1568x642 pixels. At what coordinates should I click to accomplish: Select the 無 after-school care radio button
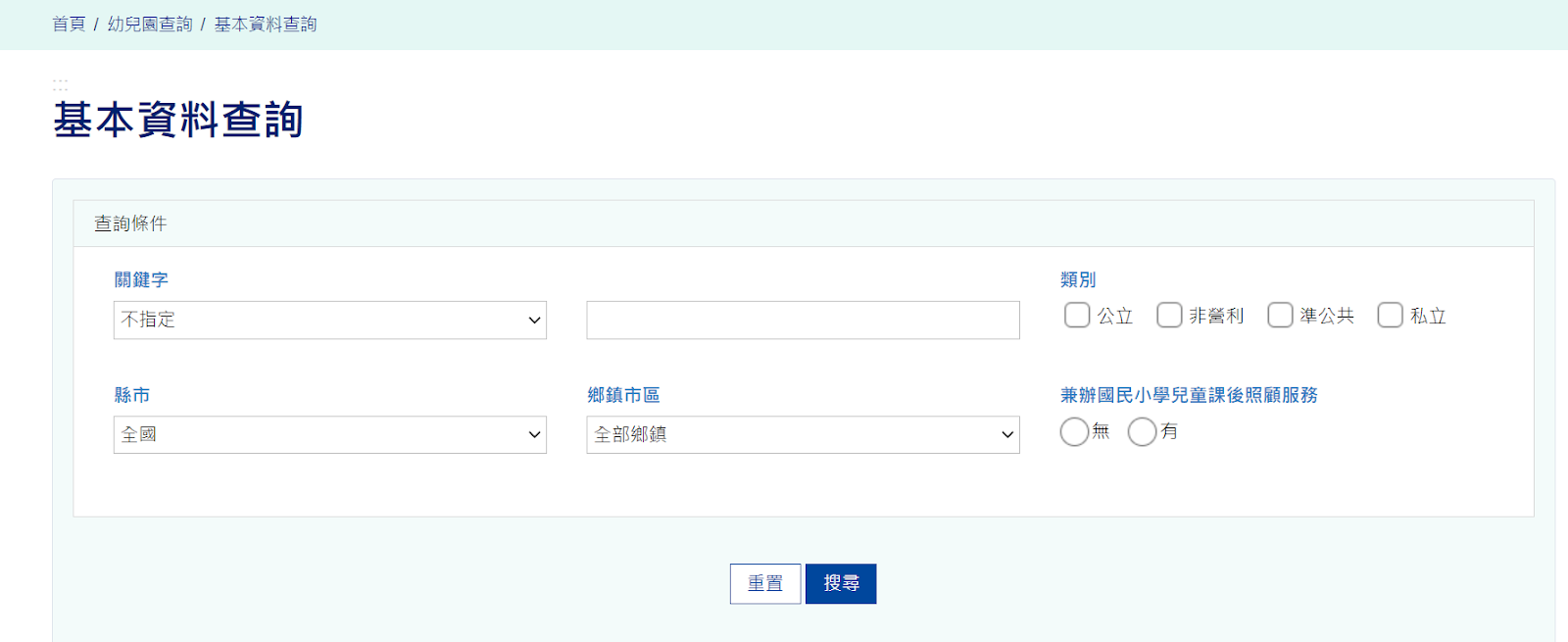(1074, 431)
